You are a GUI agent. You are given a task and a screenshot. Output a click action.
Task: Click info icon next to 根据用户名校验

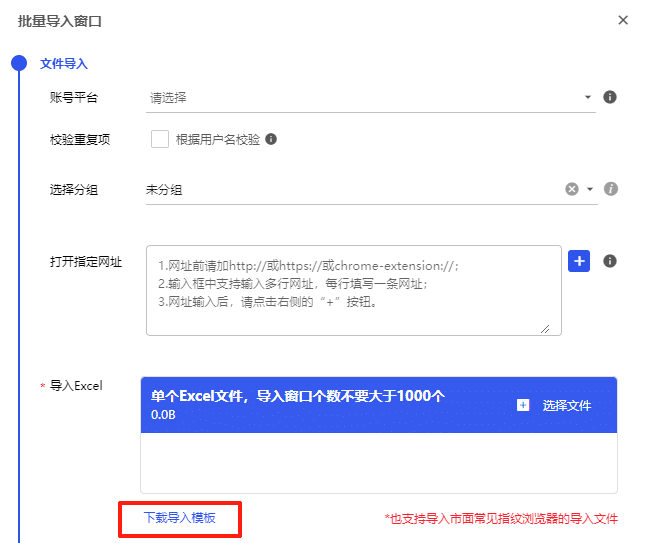(x=271, y=139)
